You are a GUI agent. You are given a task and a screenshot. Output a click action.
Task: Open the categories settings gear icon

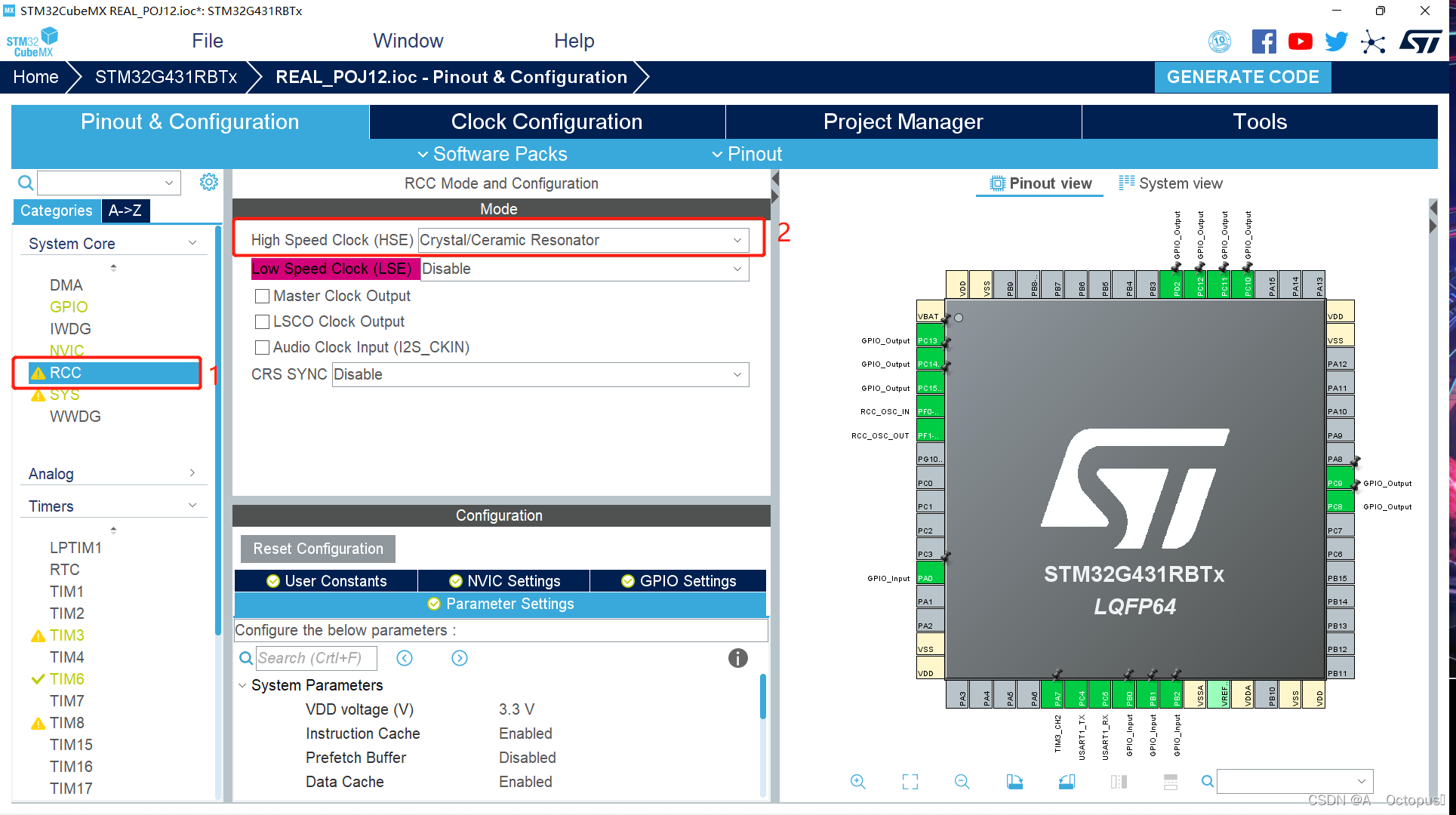pyautogui.click(x=209, y=182)
